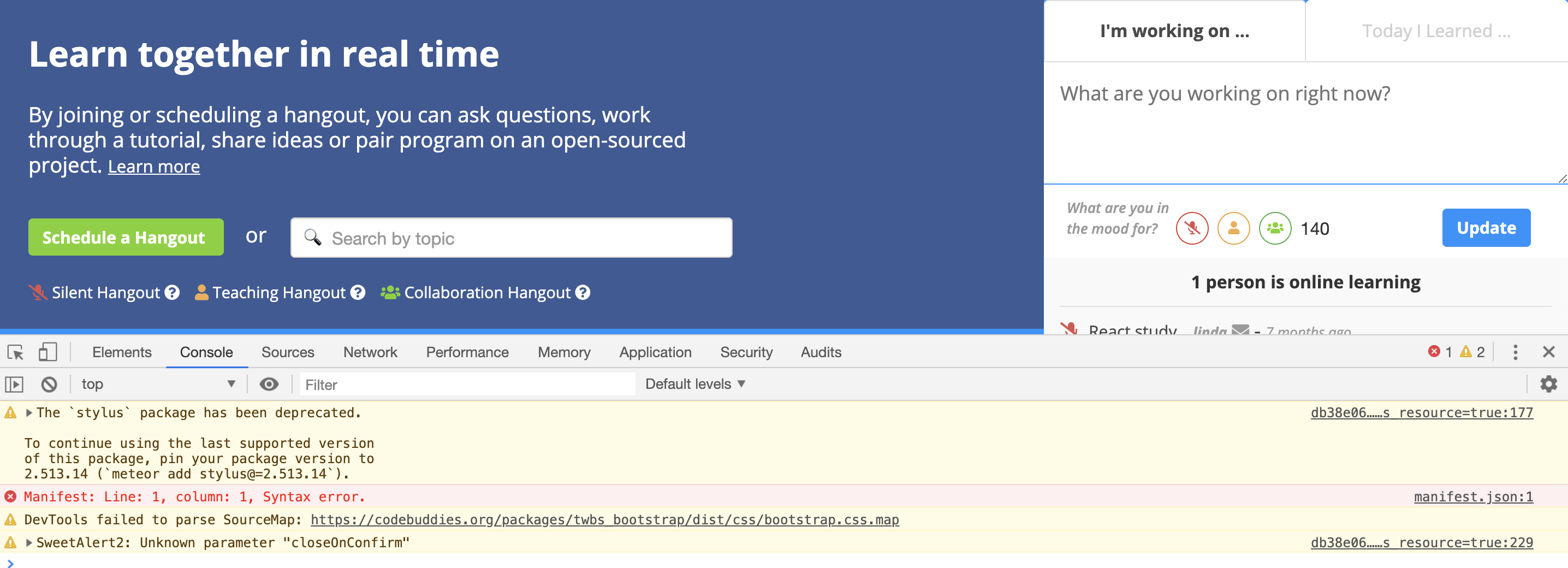Show the console sidebar

click(x=15, y=383)
